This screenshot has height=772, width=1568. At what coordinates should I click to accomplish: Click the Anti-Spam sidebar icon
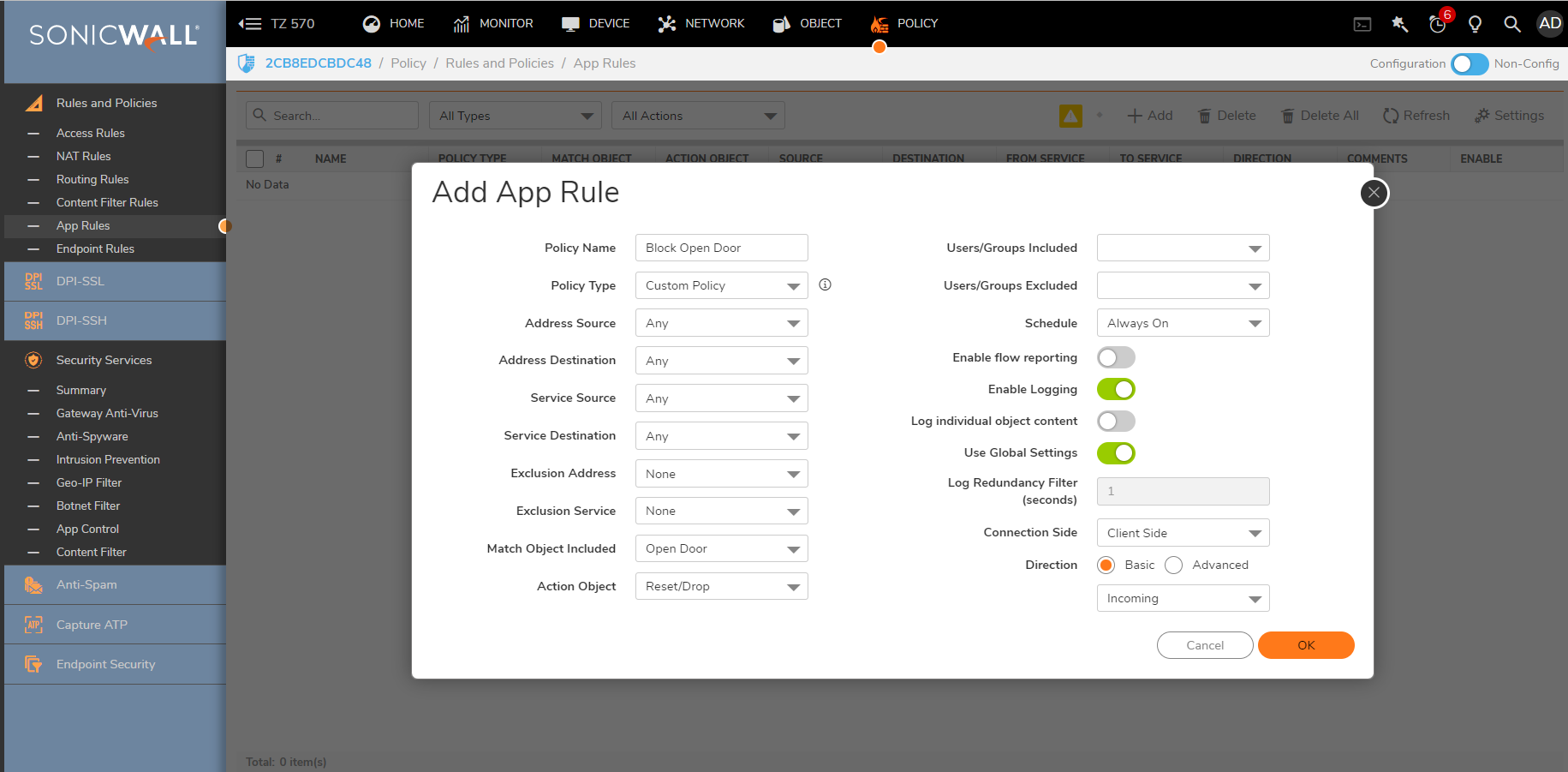(33, 584)
